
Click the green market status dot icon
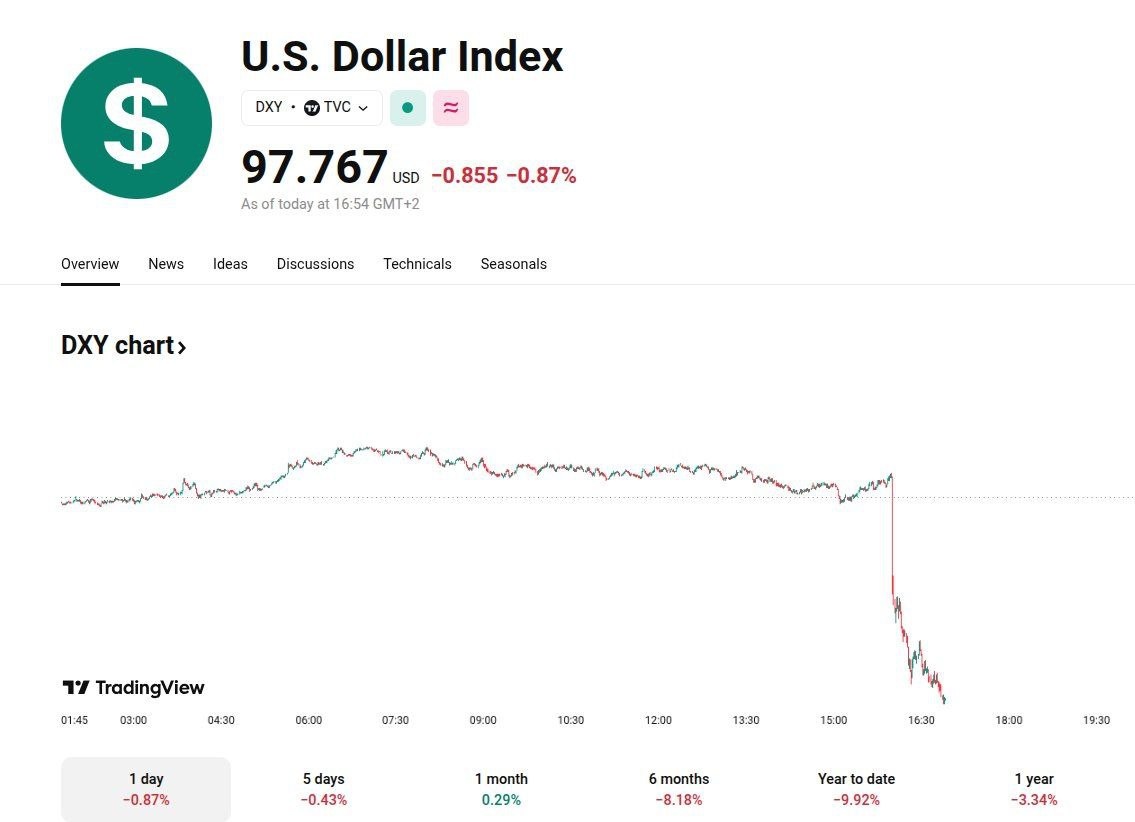[x=407, y=108]
